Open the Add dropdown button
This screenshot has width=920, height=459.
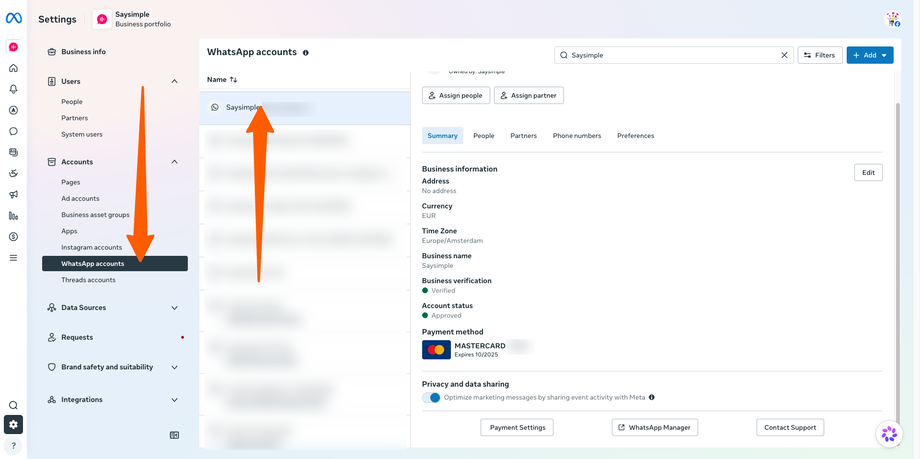click(x=870, y=55)
